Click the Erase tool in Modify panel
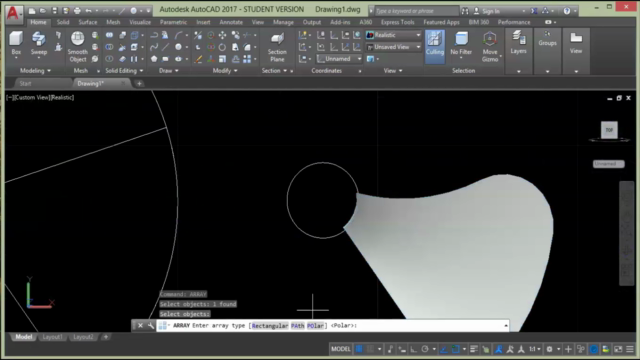The width and height of the screenshot is (640, 360). click(198, 59)
